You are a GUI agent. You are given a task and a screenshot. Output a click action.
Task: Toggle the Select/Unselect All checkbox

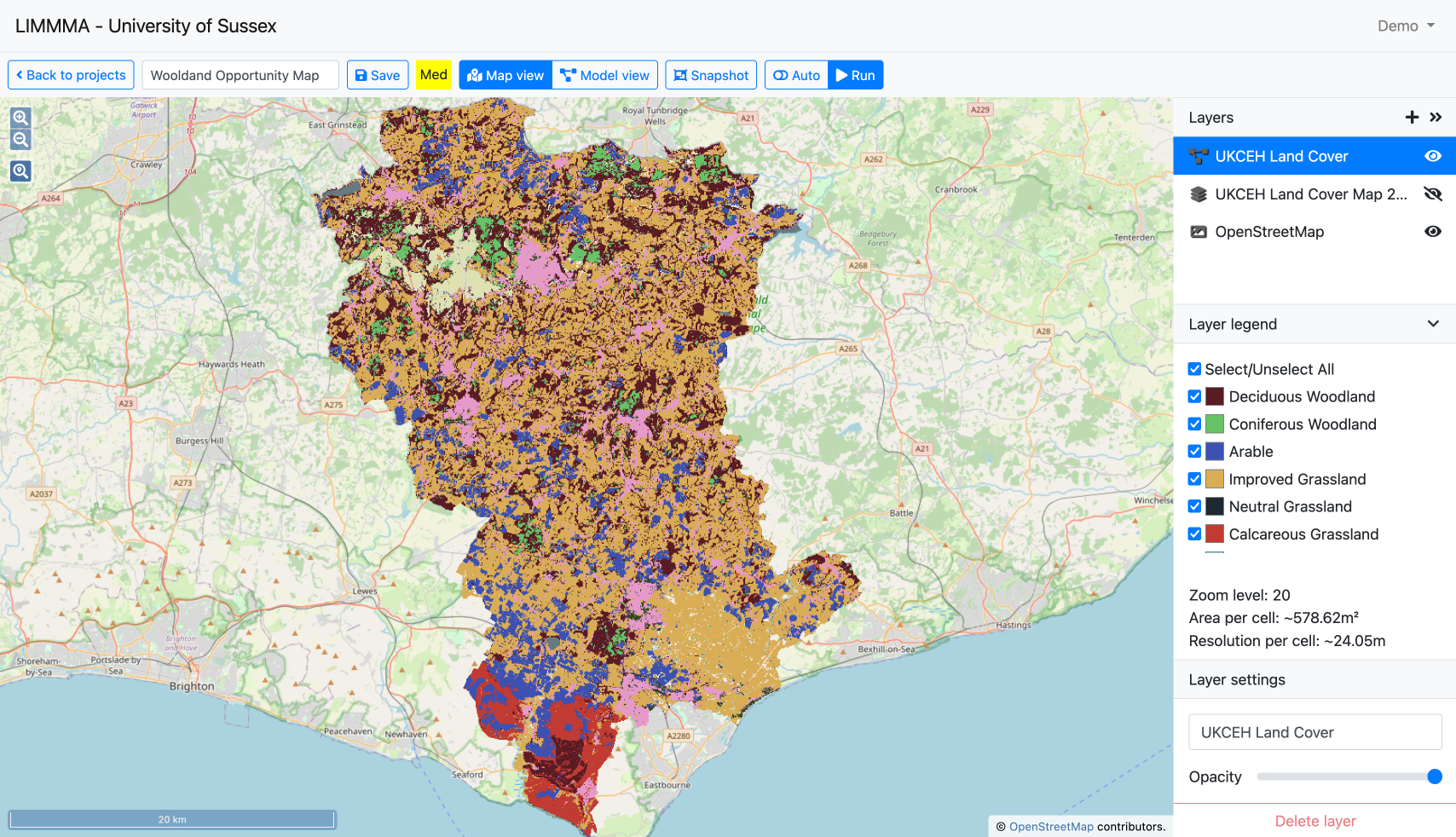pos(1194,369)
